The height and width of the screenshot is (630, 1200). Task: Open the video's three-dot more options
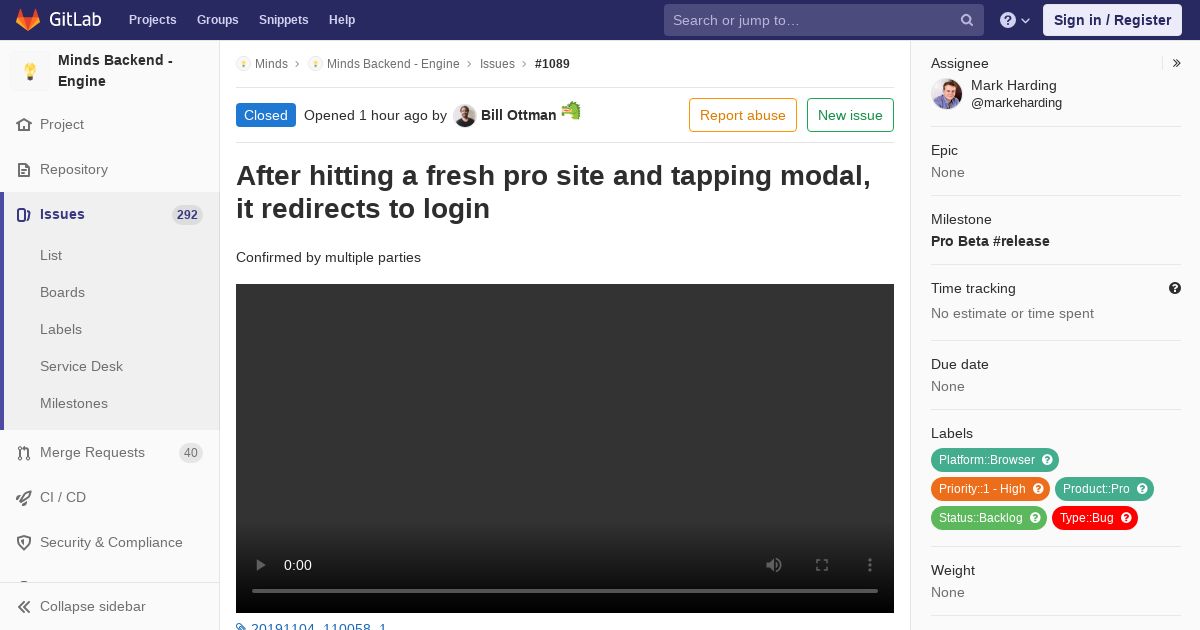point(870,565)
